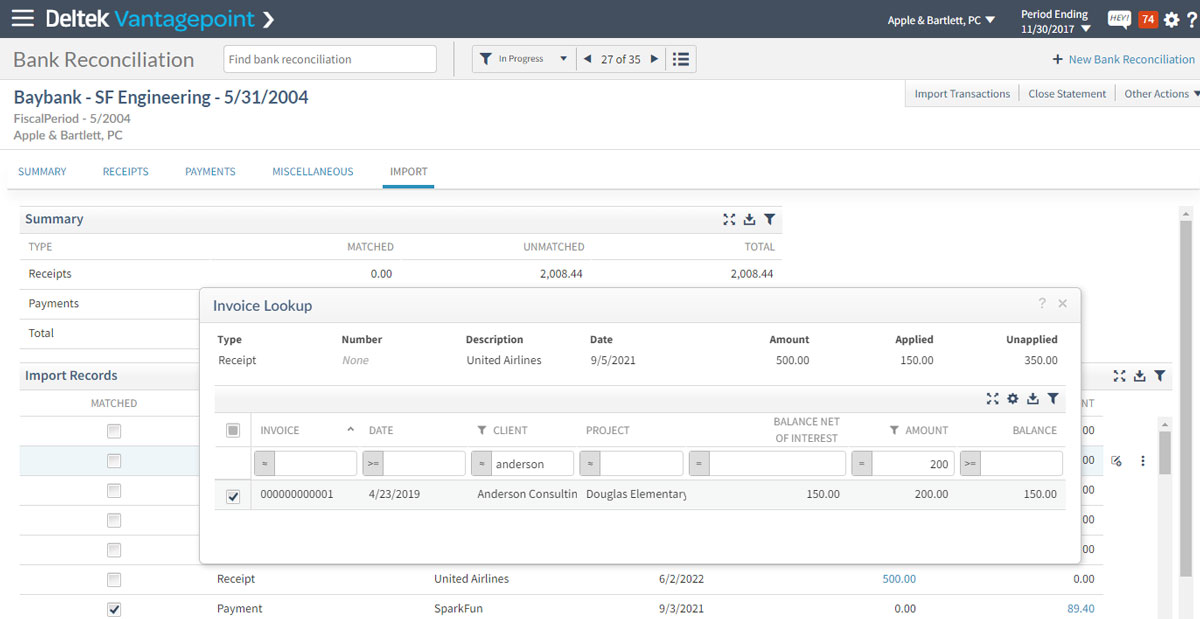
Task: Go to next bank reconciliation record arrow
Action: click(654, 59)
